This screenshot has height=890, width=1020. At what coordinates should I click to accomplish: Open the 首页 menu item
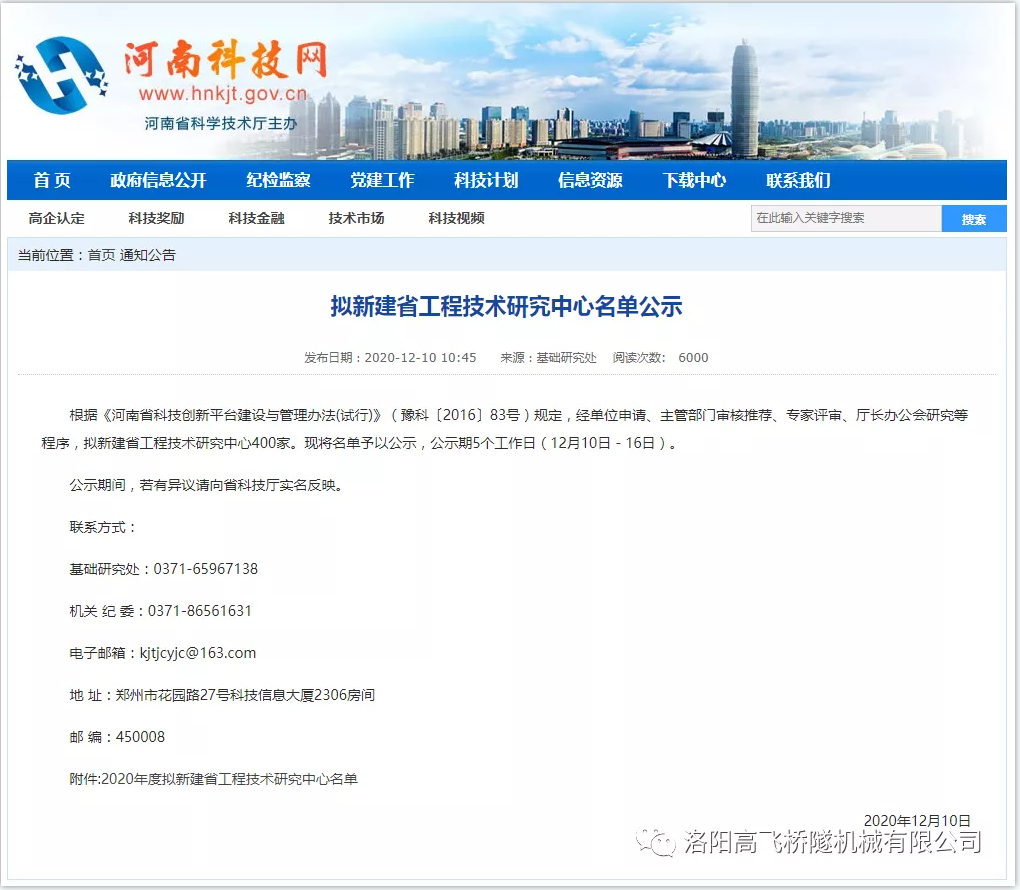(50, 181)
